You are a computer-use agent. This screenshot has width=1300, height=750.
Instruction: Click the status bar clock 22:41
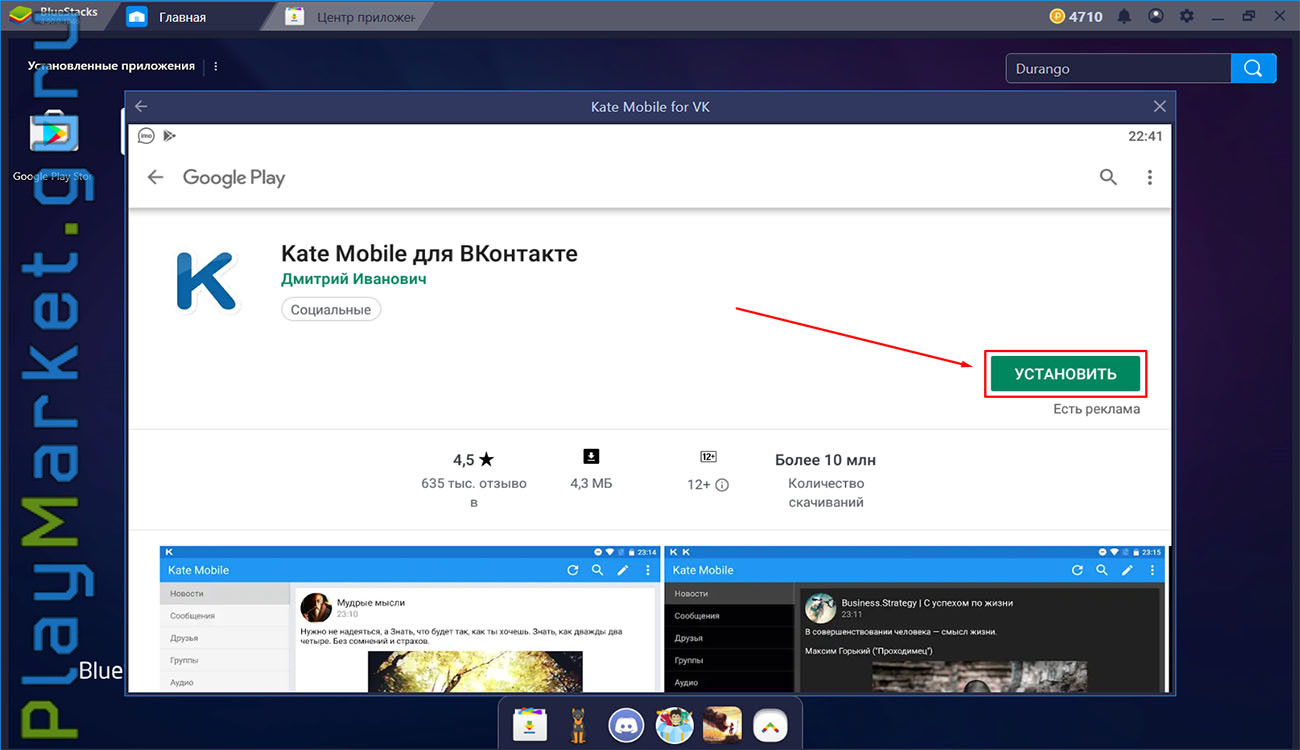1146,136
